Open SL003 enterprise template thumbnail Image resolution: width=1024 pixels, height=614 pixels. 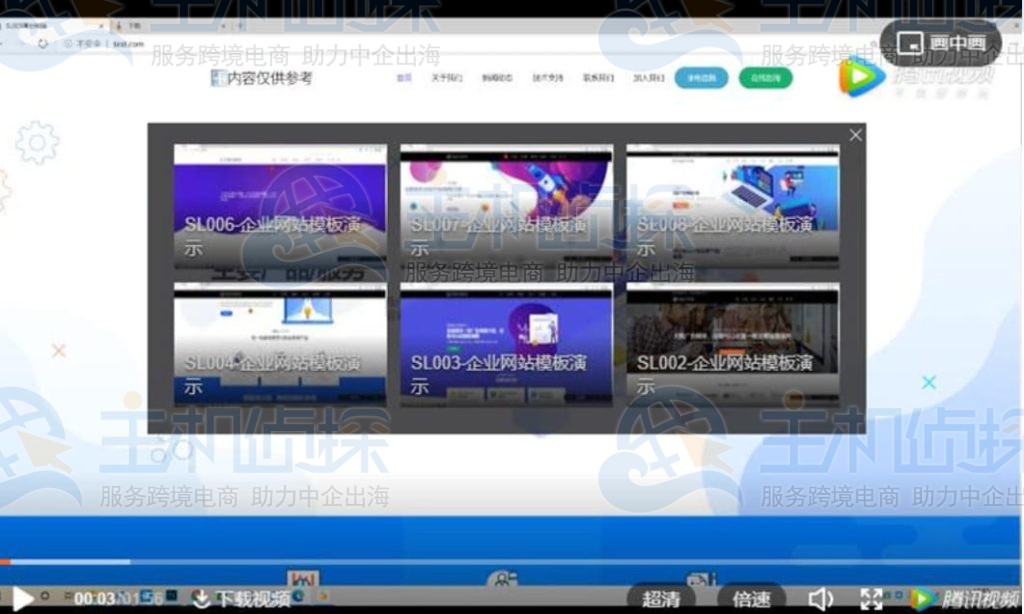506,344
